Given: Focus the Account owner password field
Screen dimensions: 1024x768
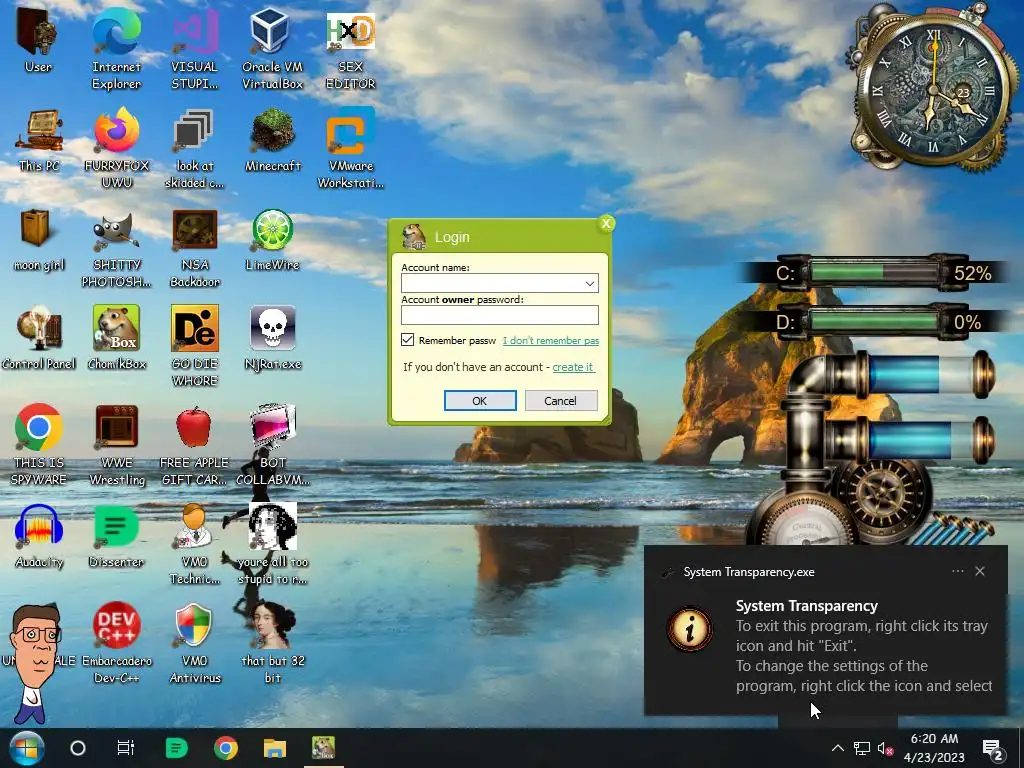Looking at the screenshot, I should point(500,315).
